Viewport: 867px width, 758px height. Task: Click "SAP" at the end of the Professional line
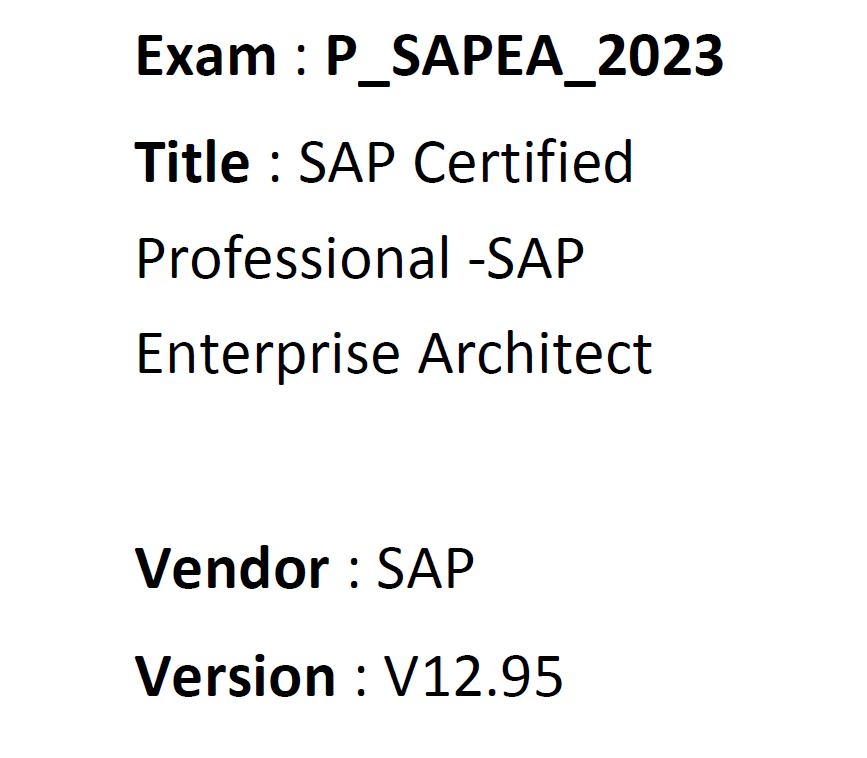535,257
